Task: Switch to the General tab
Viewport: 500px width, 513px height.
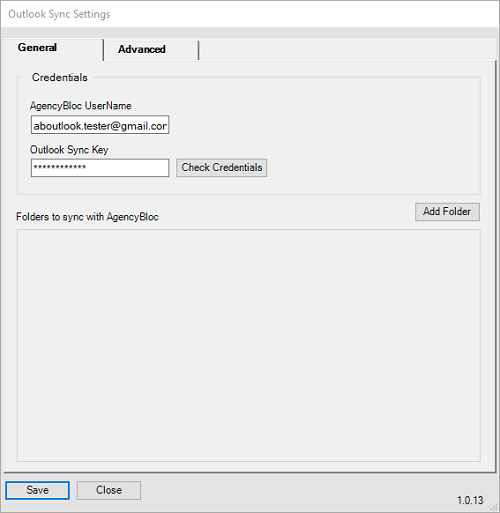Action: (x=53, y=49)
